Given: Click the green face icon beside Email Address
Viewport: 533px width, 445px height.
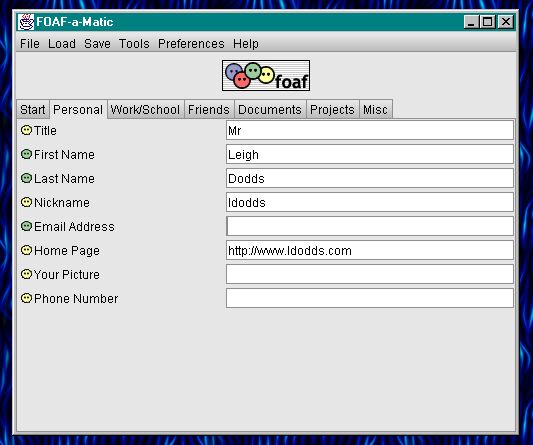Looking at the screenshot, I should (26, 226).
